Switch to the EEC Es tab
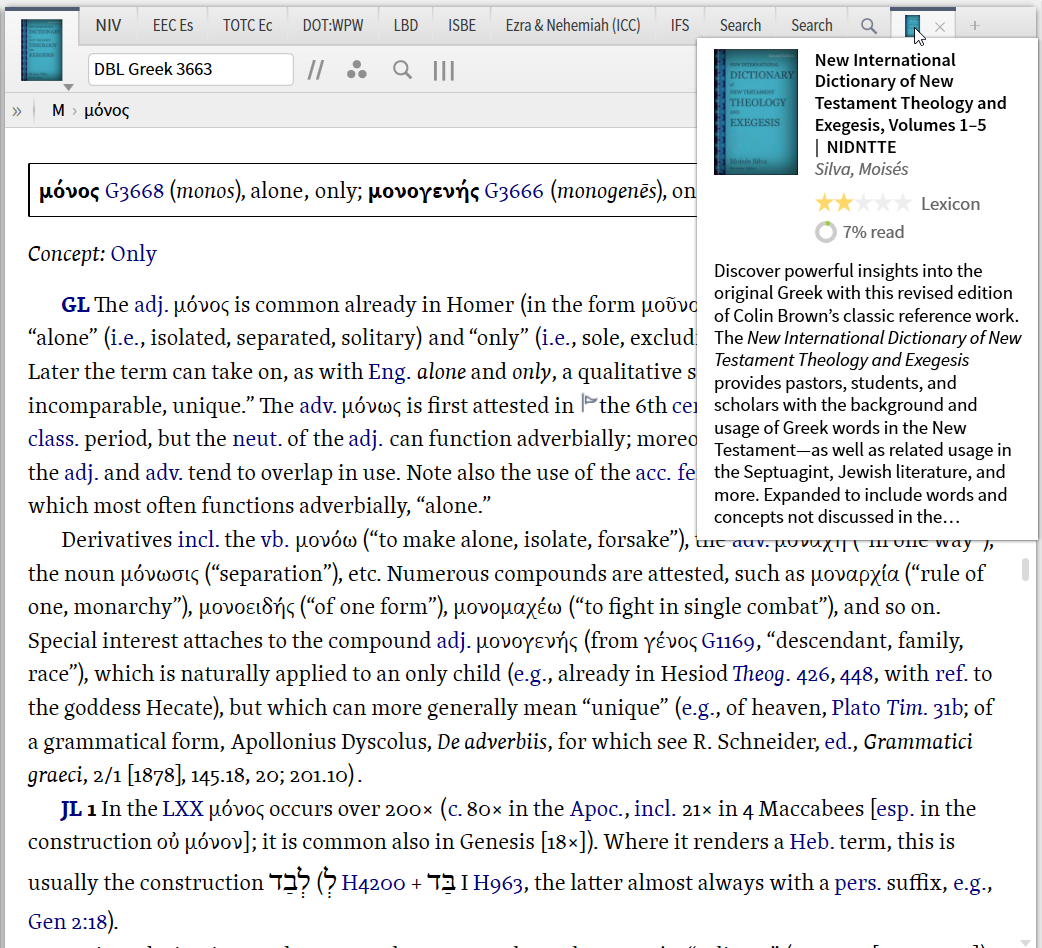Viewport: 1042px width, 948px height. pyautogui.click(x=173, y=25)
